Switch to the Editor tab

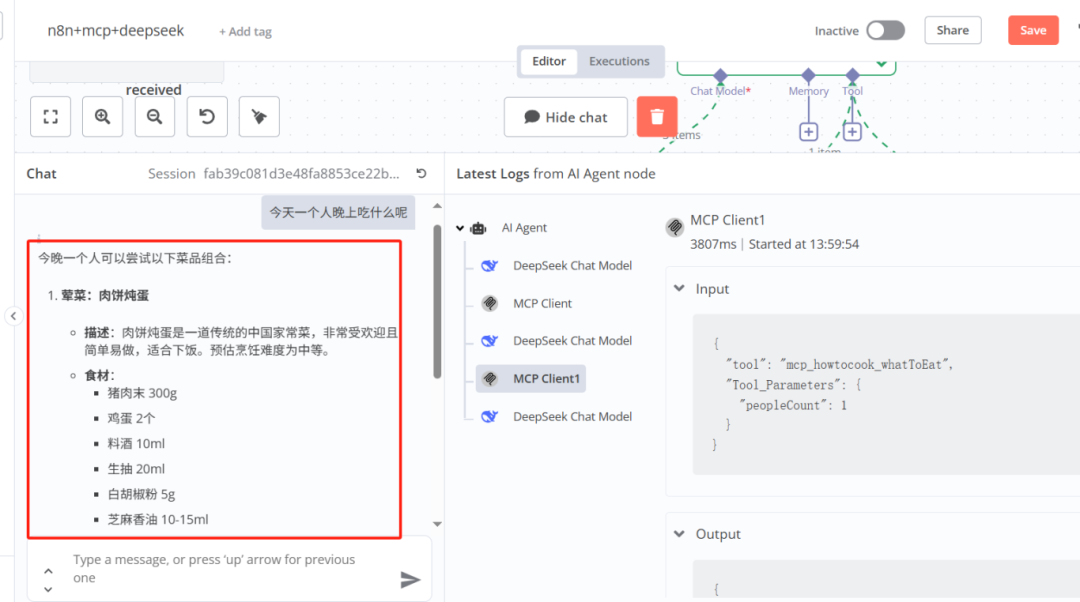[x=549, y=61]
